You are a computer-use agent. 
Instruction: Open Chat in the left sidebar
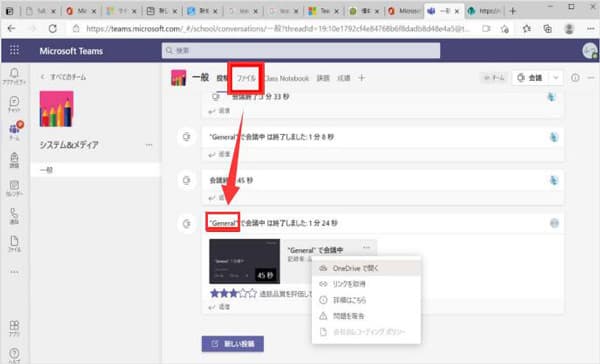tap(14, 104)
